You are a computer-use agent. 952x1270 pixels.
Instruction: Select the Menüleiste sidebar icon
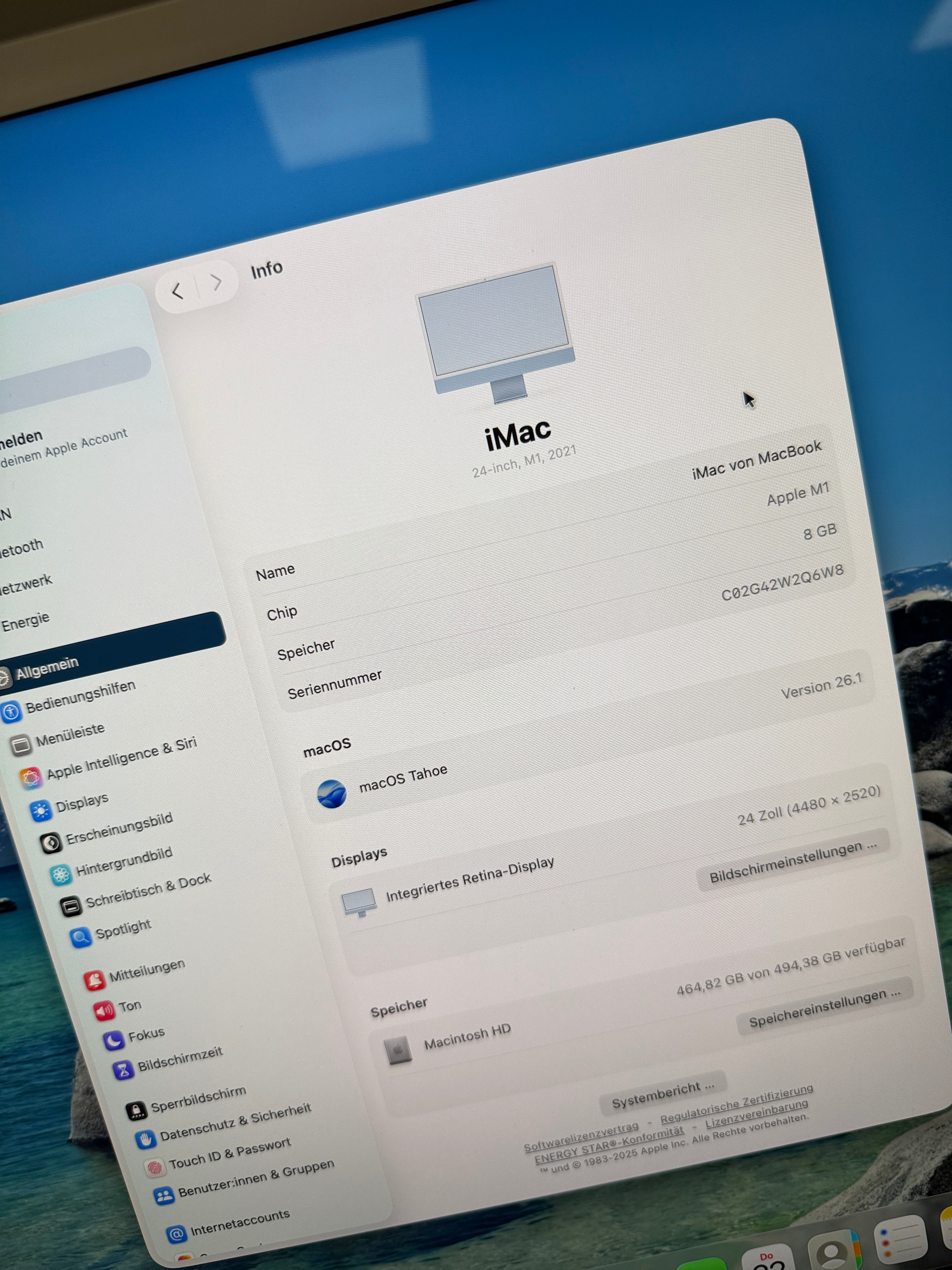pyautogui.click(x=21, y=745)
